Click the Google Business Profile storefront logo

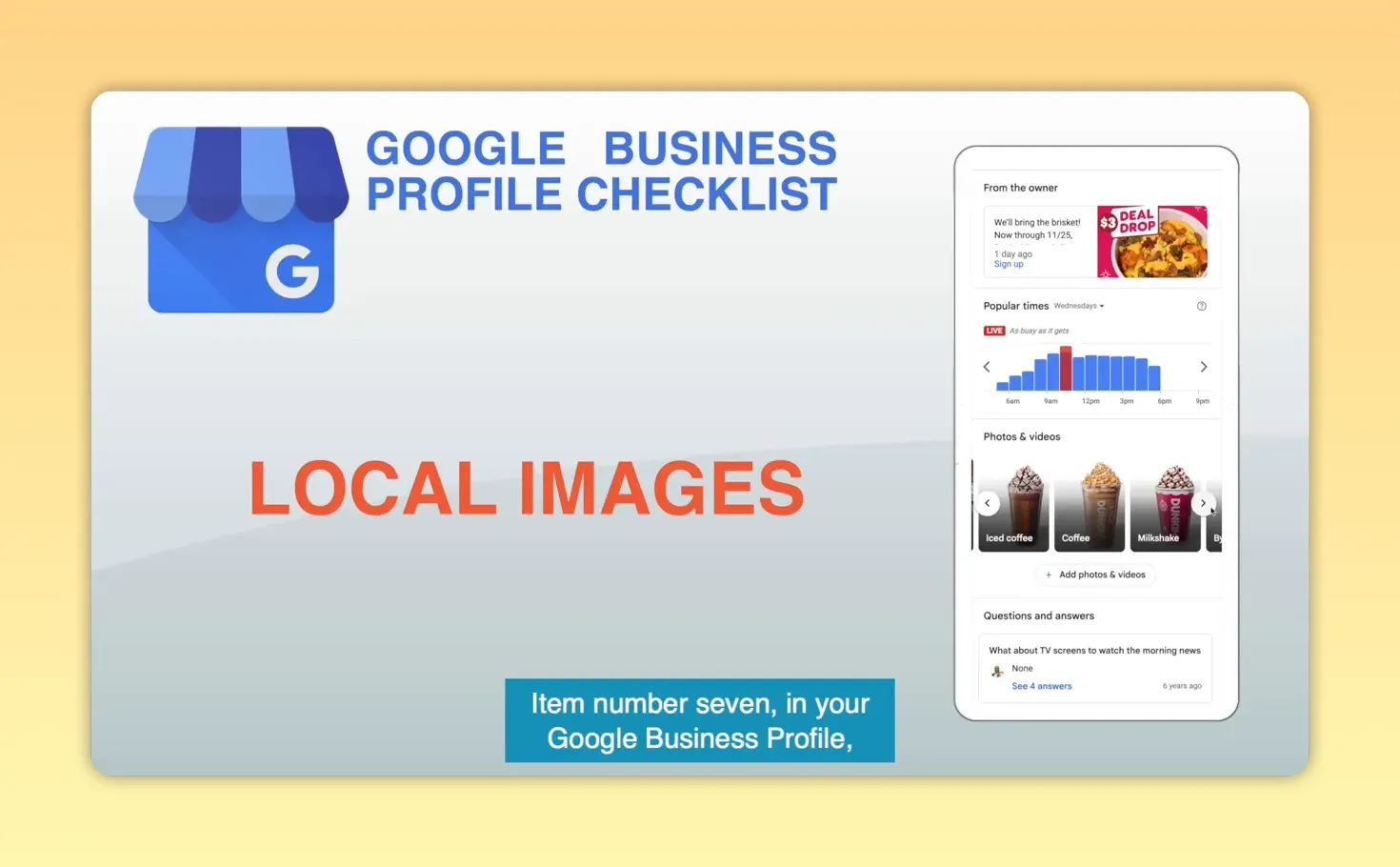[241, 219]
